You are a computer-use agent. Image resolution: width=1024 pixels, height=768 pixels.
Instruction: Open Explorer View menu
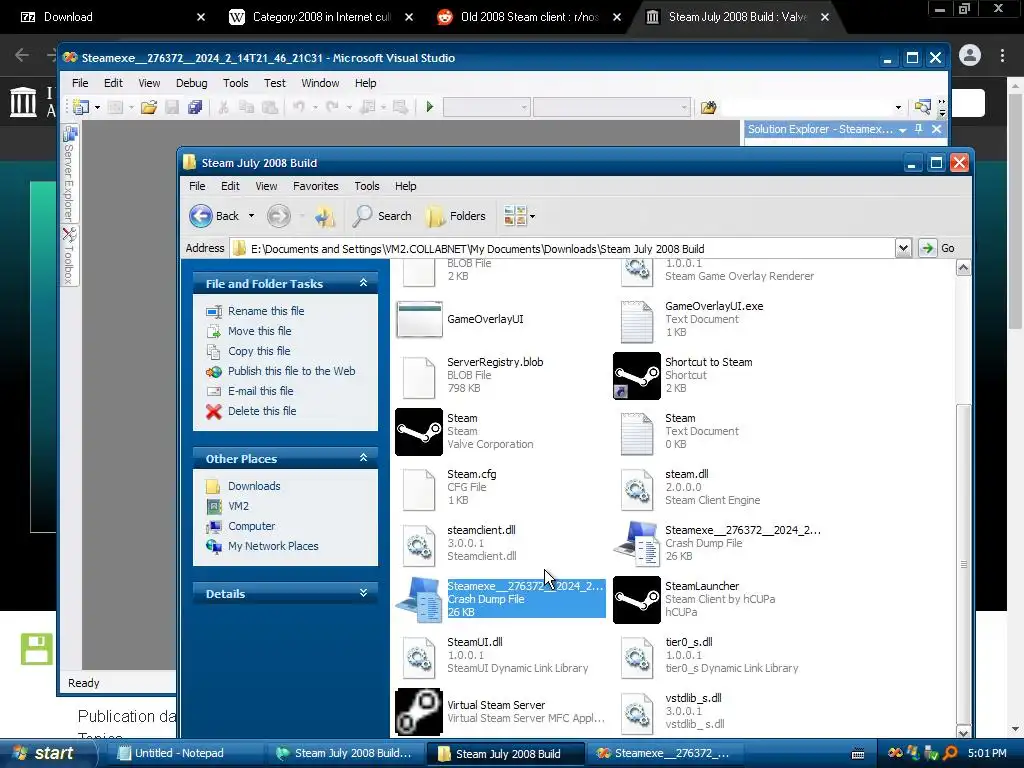(x=266, y=186)
